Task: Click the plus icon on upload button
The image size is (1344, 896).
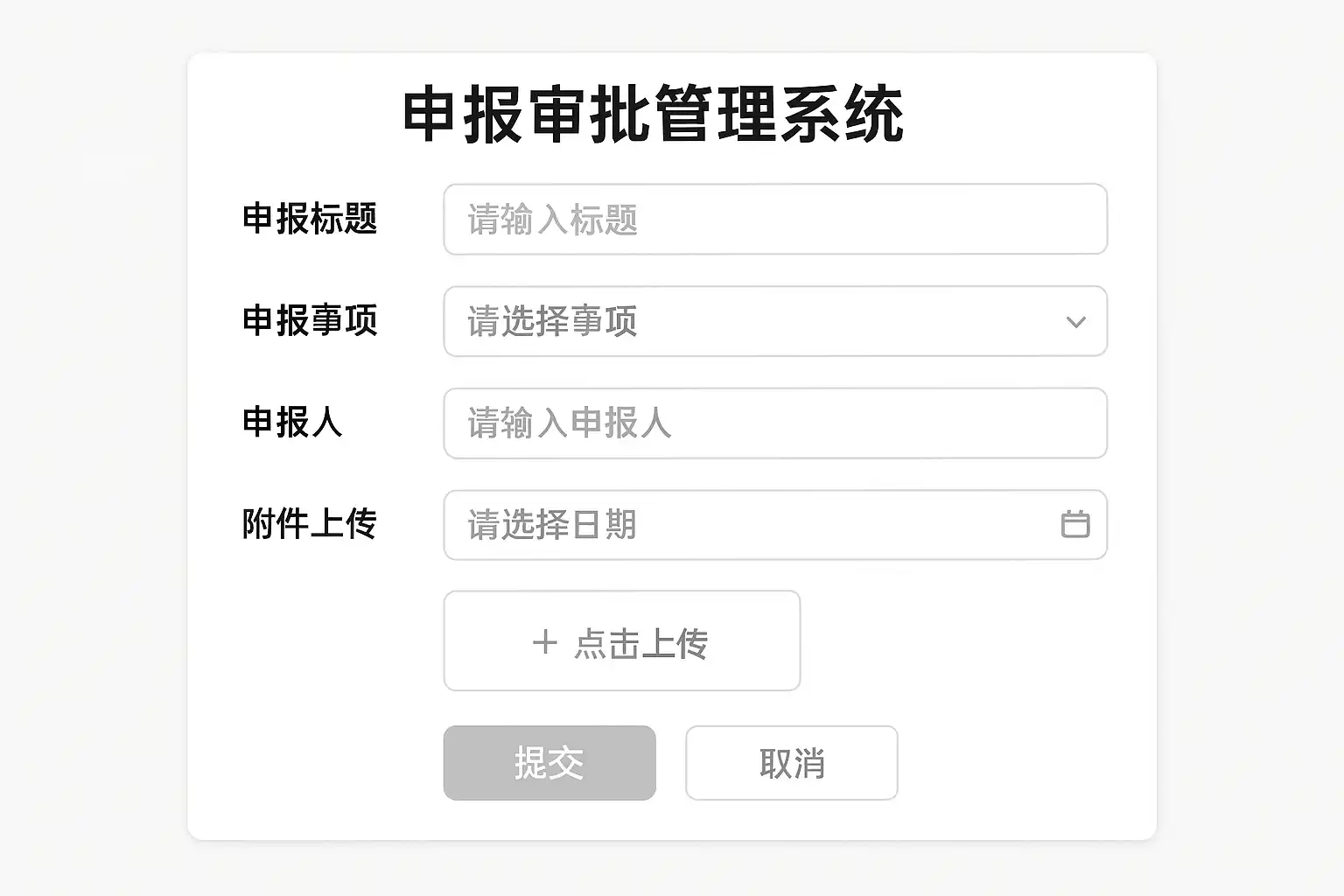Action: [544, 642]
